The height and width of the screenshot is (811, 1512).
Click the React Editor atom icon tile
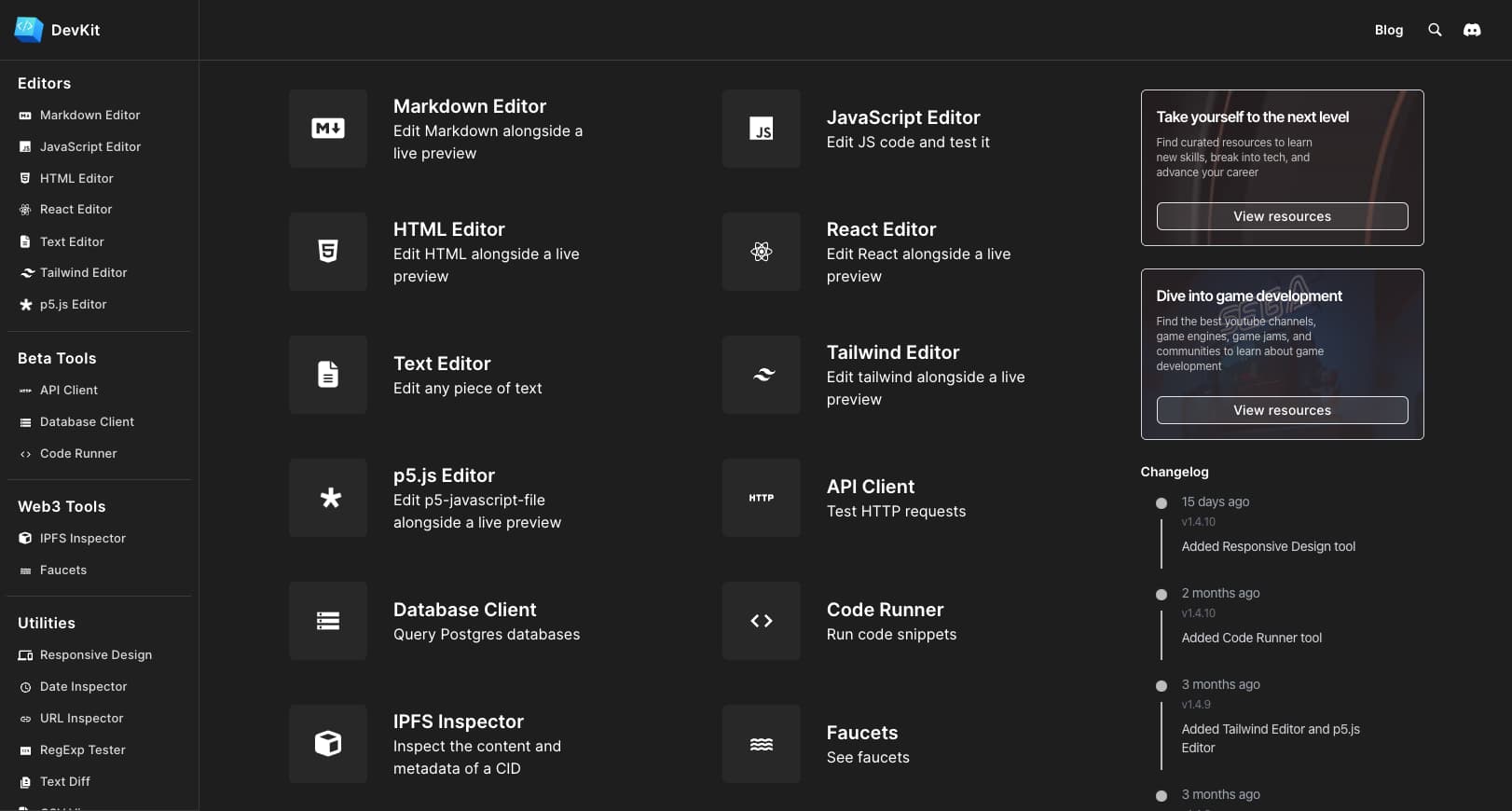[x=761, y=252]
